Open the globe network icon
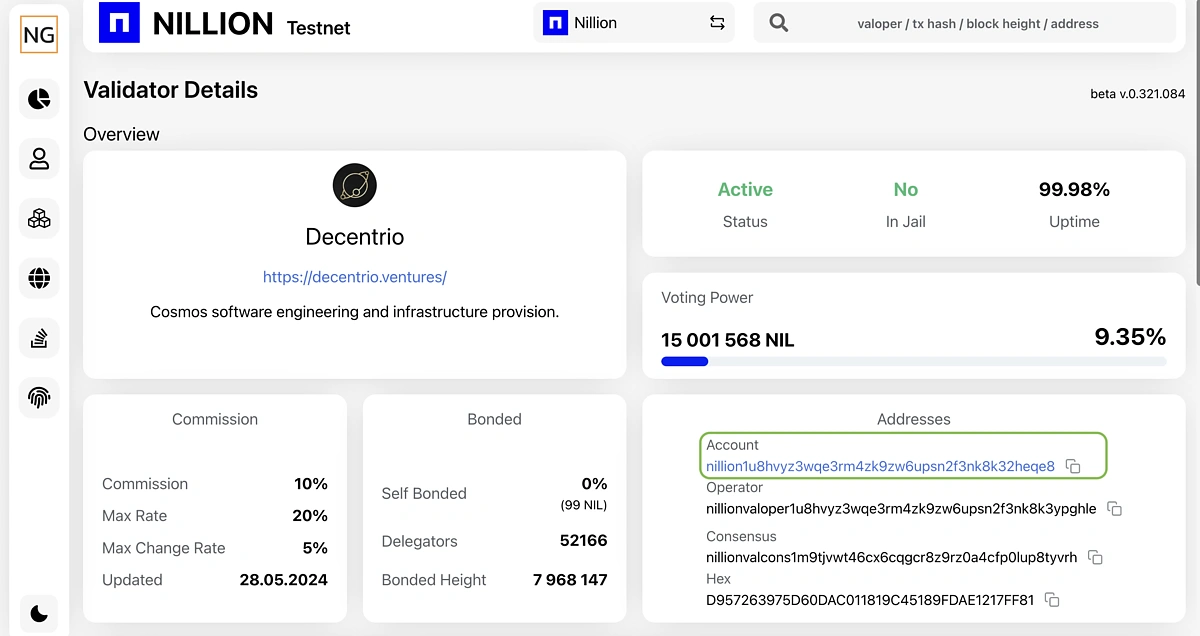Image resolution: width=1200 pixels, height=636 pixels. click(39, 278)
